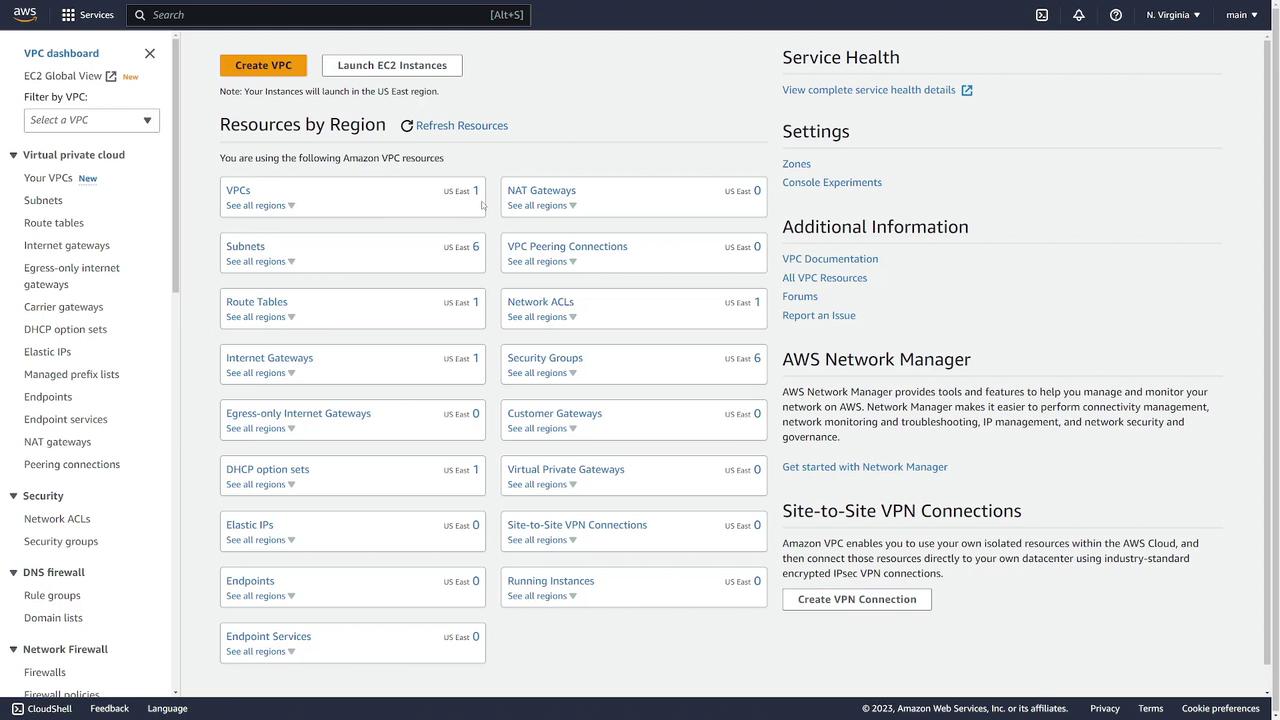Open Route tables in the sidebar

tap(54, 223)
